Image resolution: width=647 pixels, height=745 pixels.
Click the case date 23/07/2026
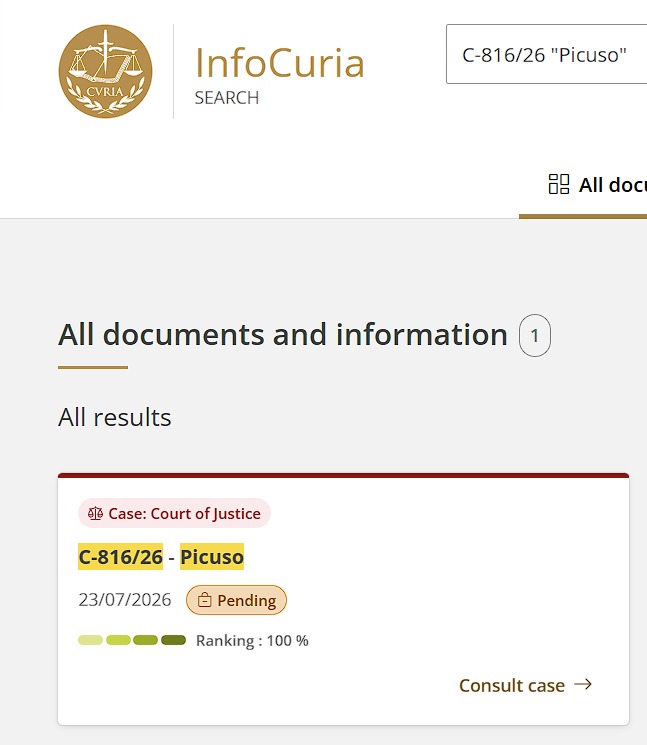(125, 600)
